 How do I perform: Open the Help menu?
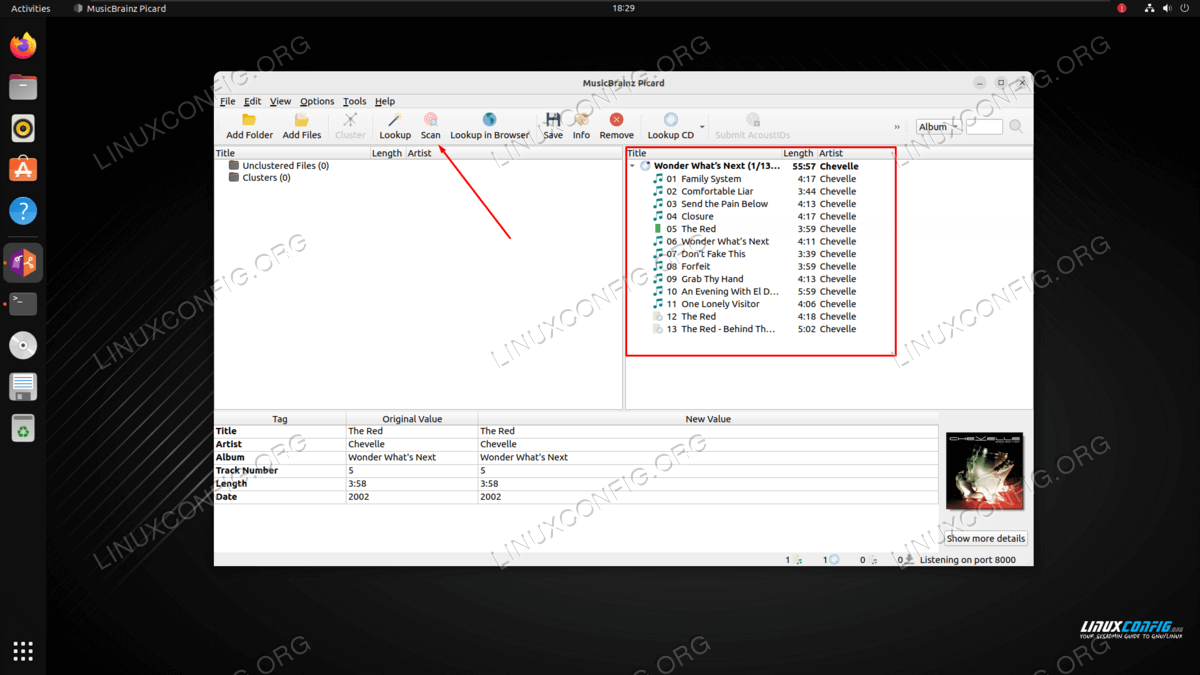(x=384, y=101)
